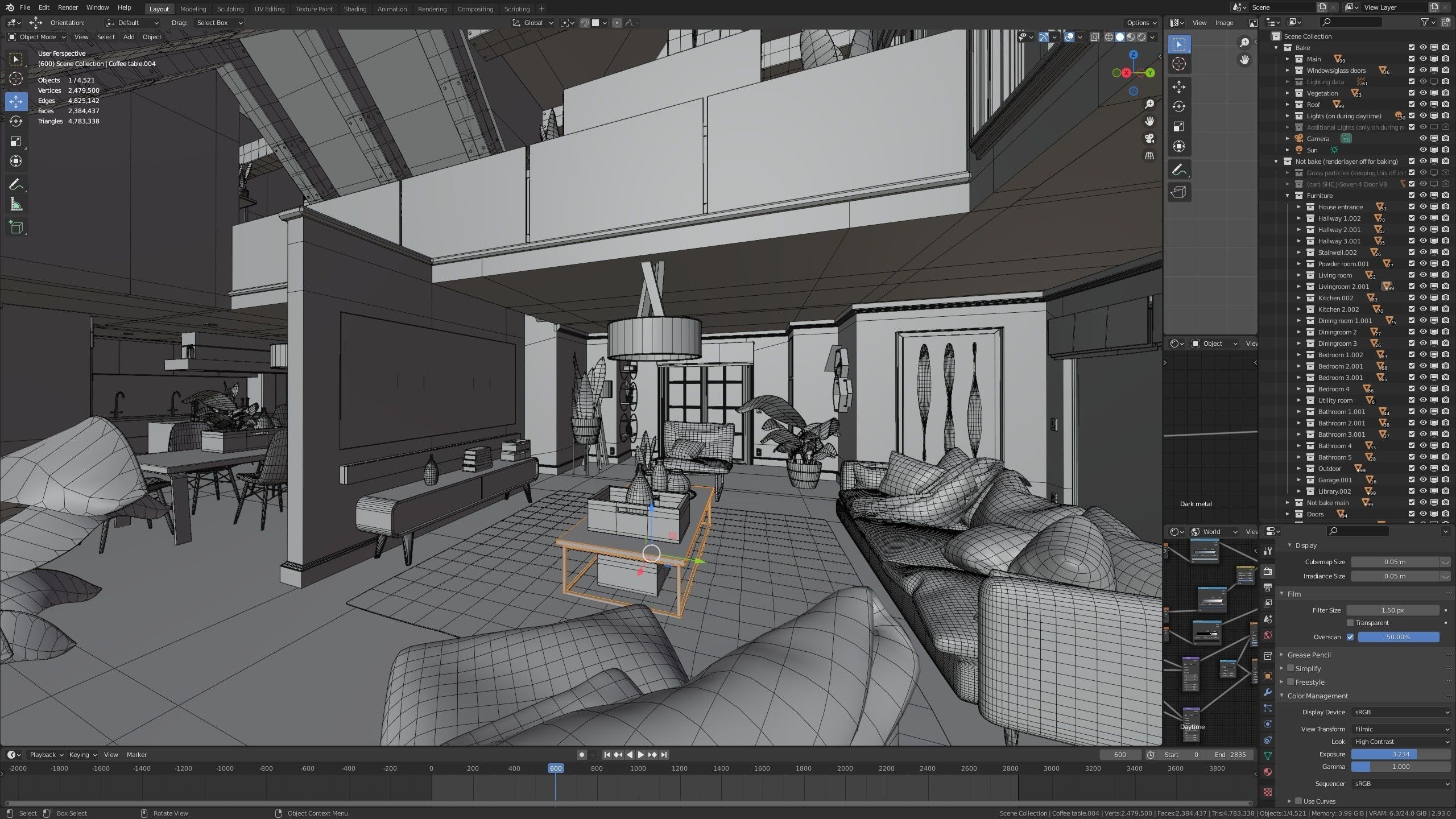This screenshot has height=819, width=1456.
Task: Switch to the Shading workspace tab
Action: 355,9
